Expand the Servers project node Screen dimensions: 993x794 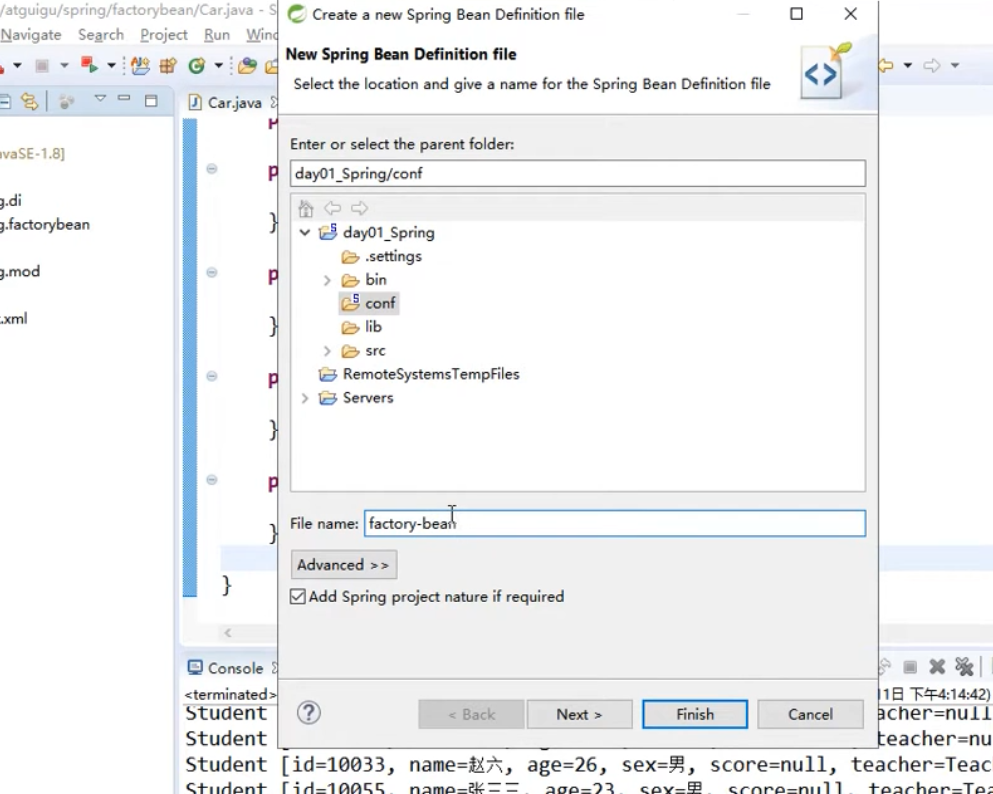pyautogui.click(x=305, y=398)
